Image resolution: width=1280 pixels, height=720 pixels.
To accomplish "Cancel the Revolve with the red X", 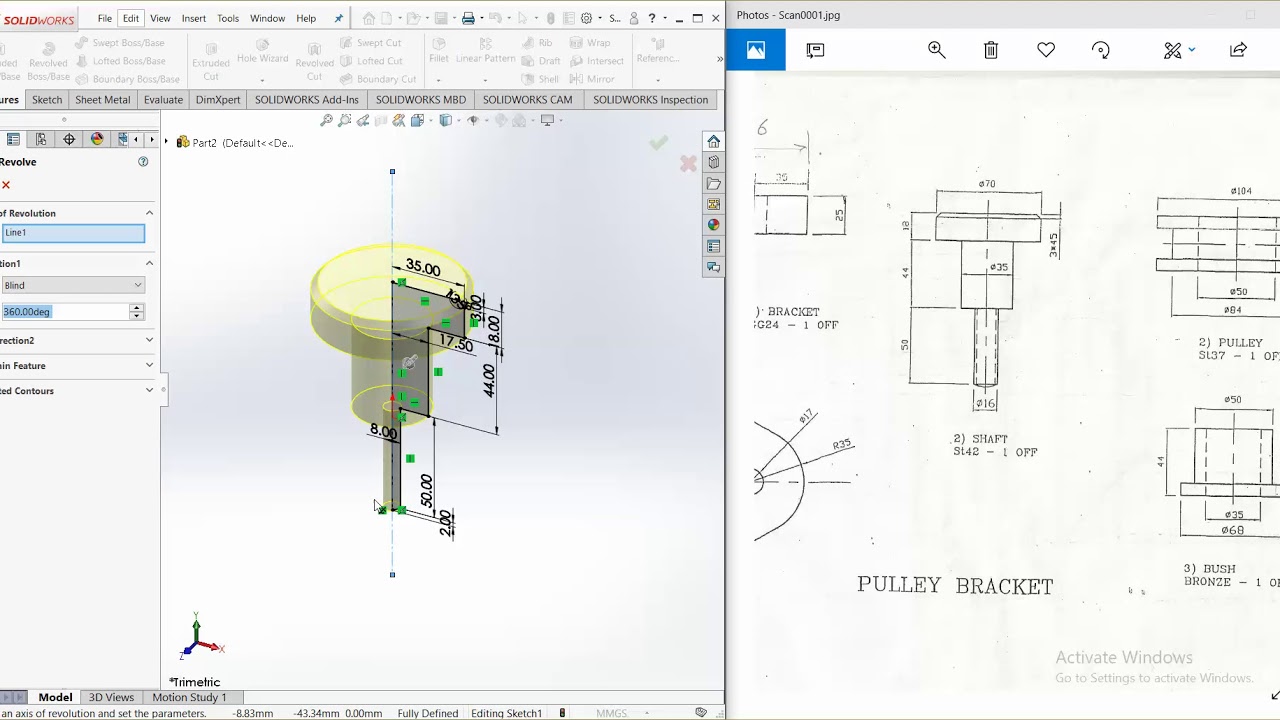I will click(6, 185).
